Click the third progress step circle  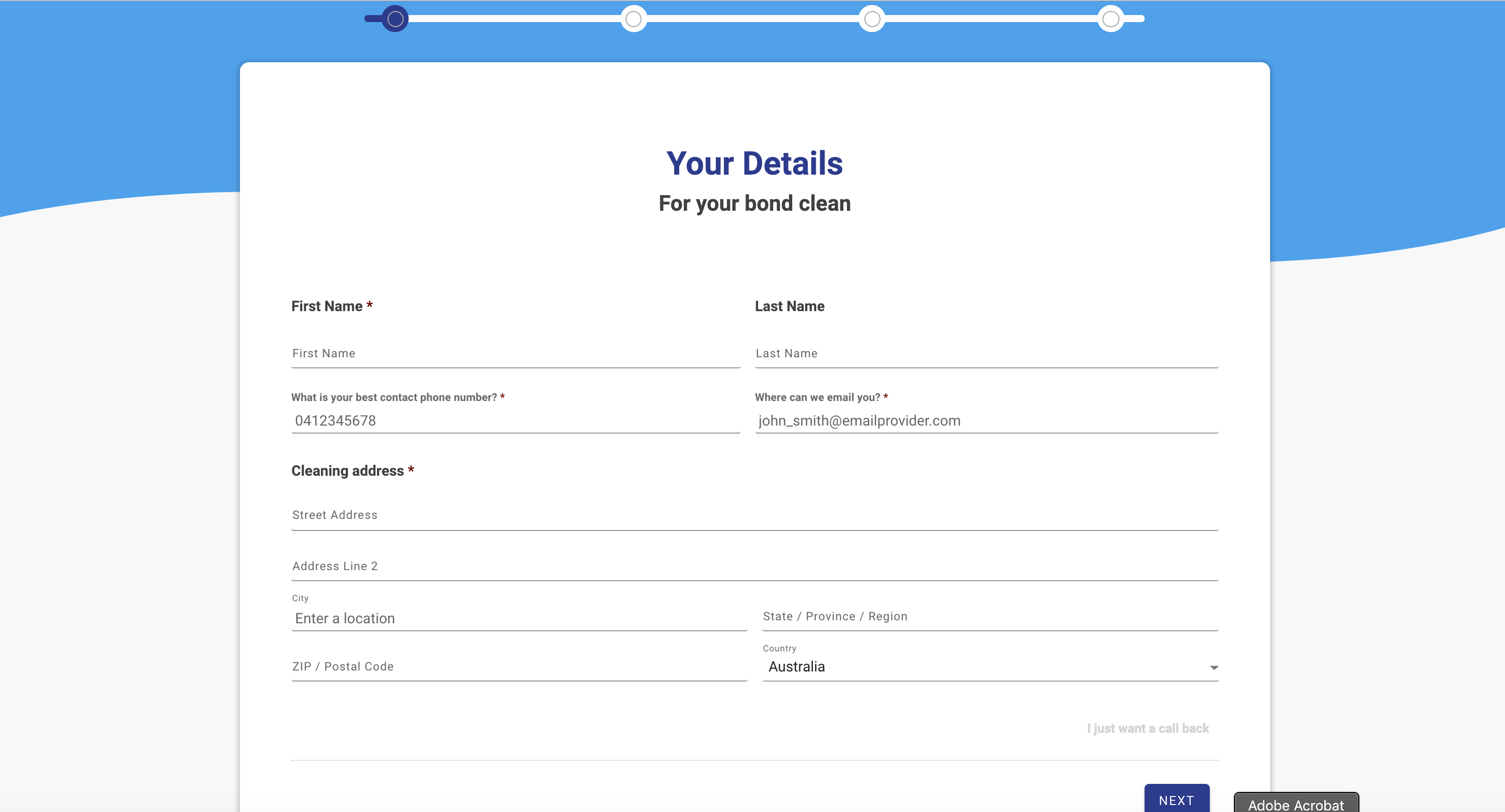point(871,19)
